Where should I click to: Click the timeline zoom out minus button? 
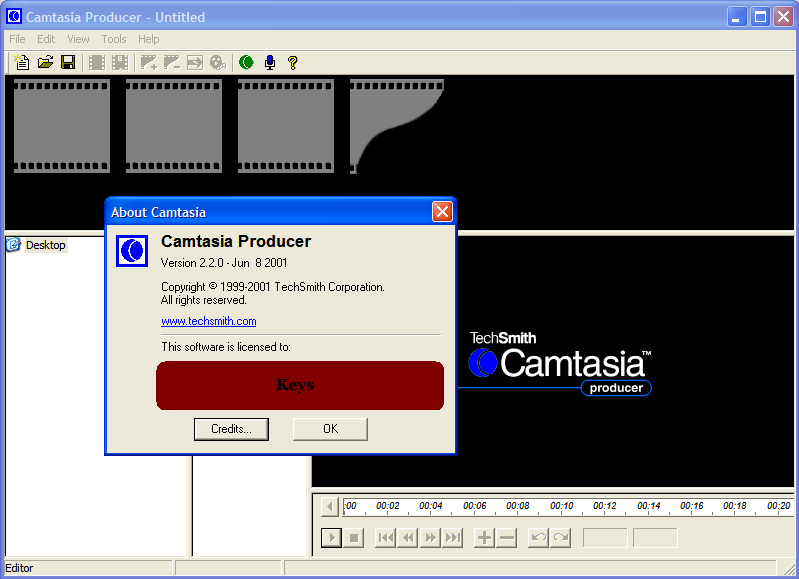(507, 537)
